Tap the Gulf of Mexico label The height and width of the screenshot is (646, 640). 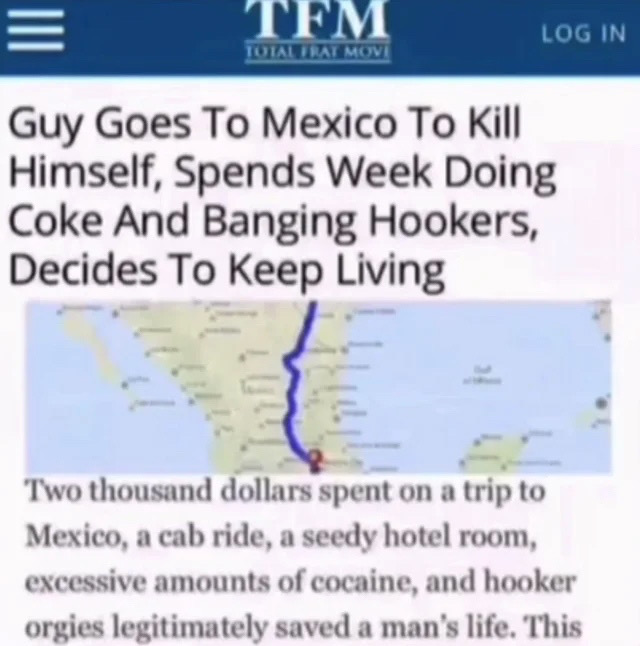[x=482, y=374]
